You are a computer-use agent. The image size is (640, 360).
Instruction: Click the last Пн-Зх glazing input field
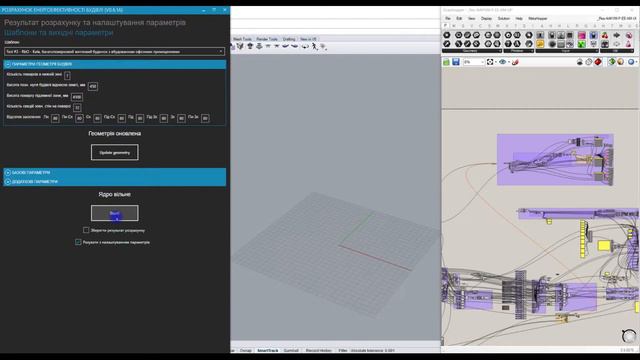point(205,118)
